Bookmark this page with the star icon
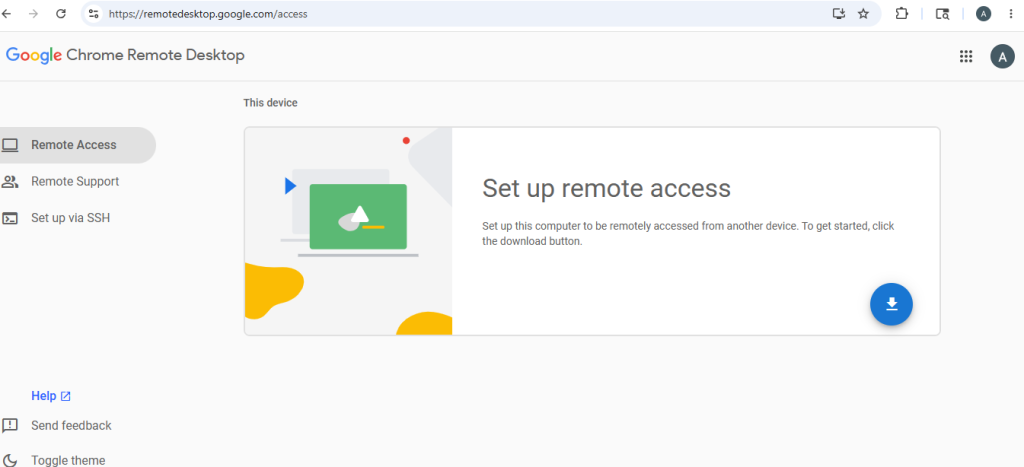 pyautogui.click(x=863, y=14)
